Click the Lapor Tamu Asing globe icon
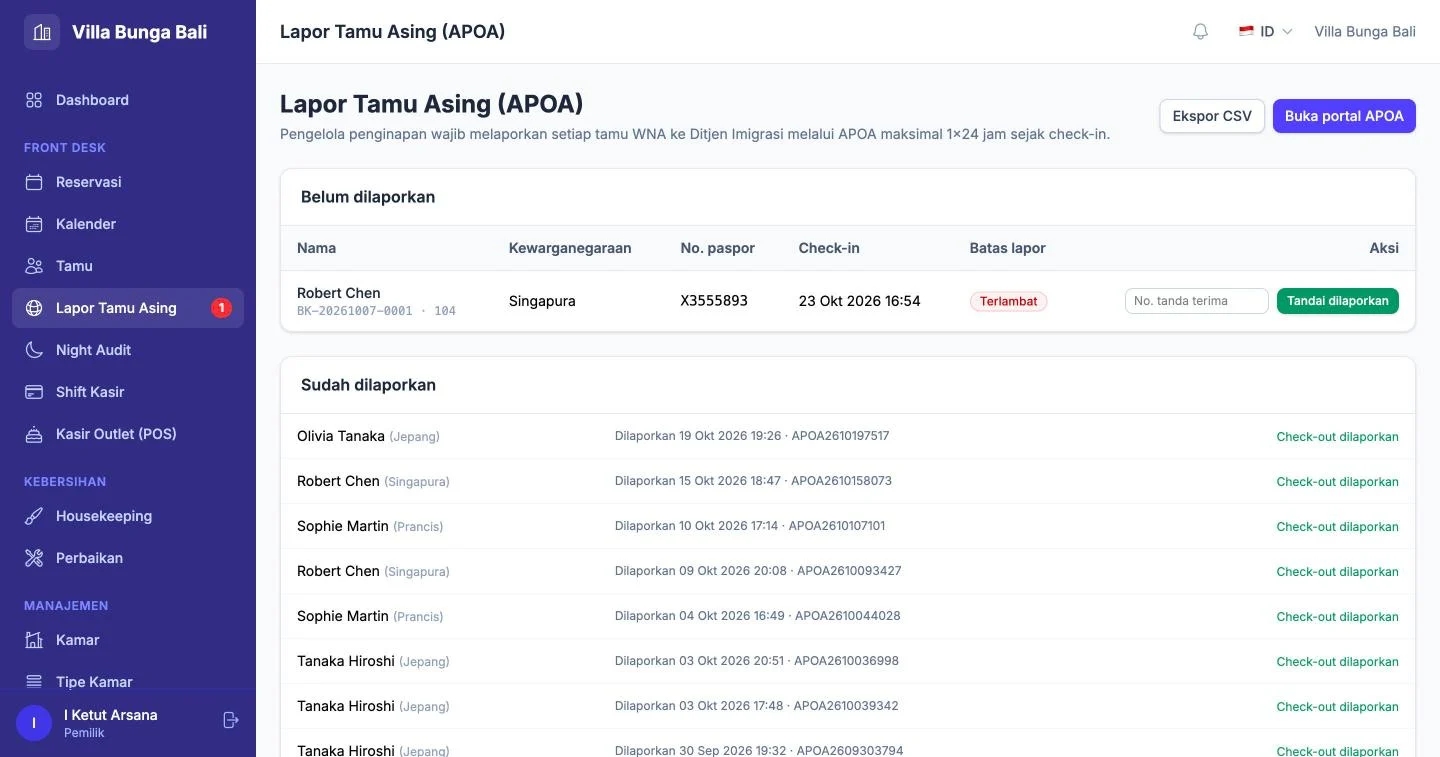This screenshot has width=1440, height=757. coord(34,308)
